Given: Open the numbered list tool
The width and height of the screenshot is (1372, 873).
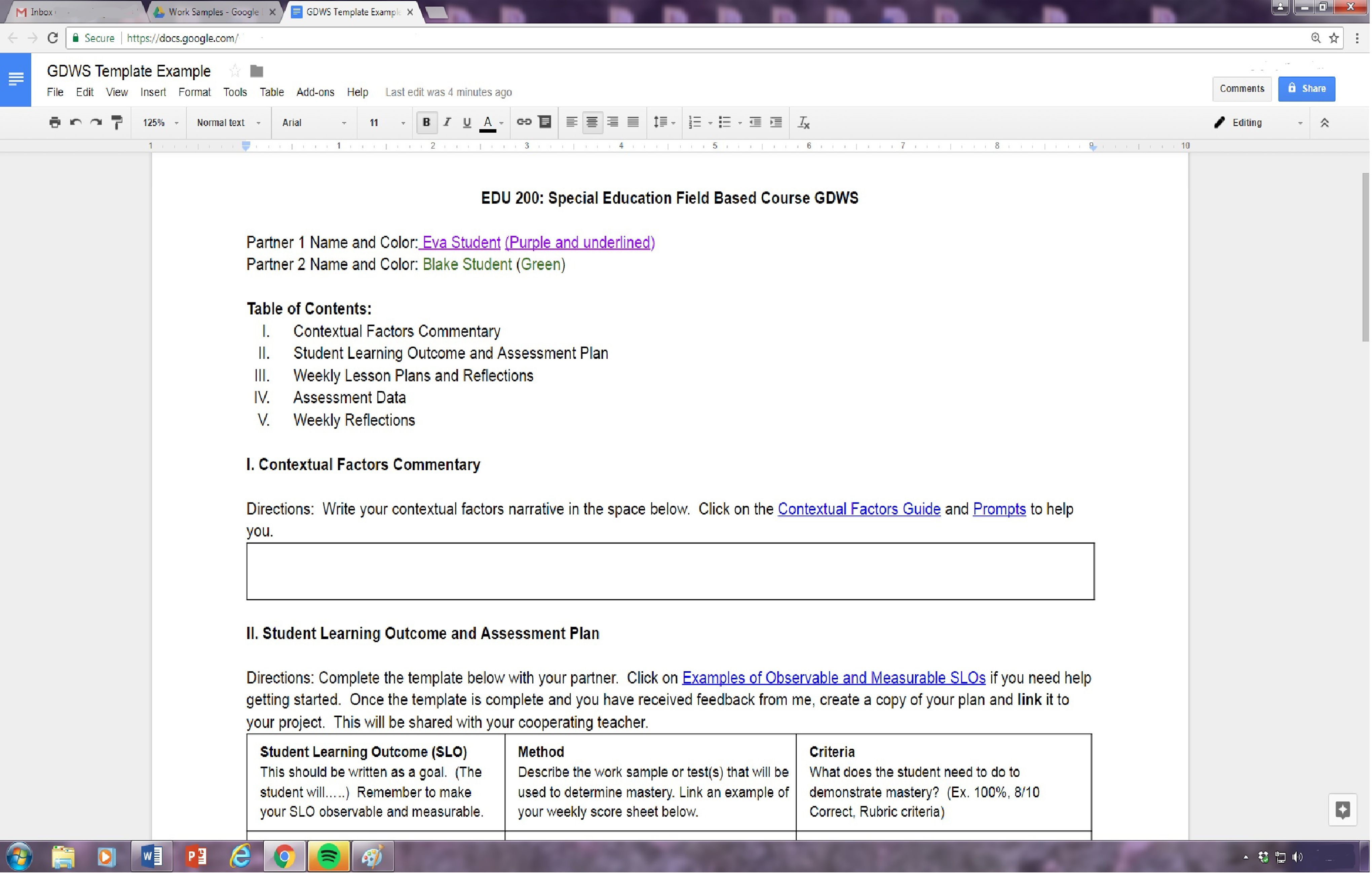Looking at the screenshot, I should coord(694,122).
